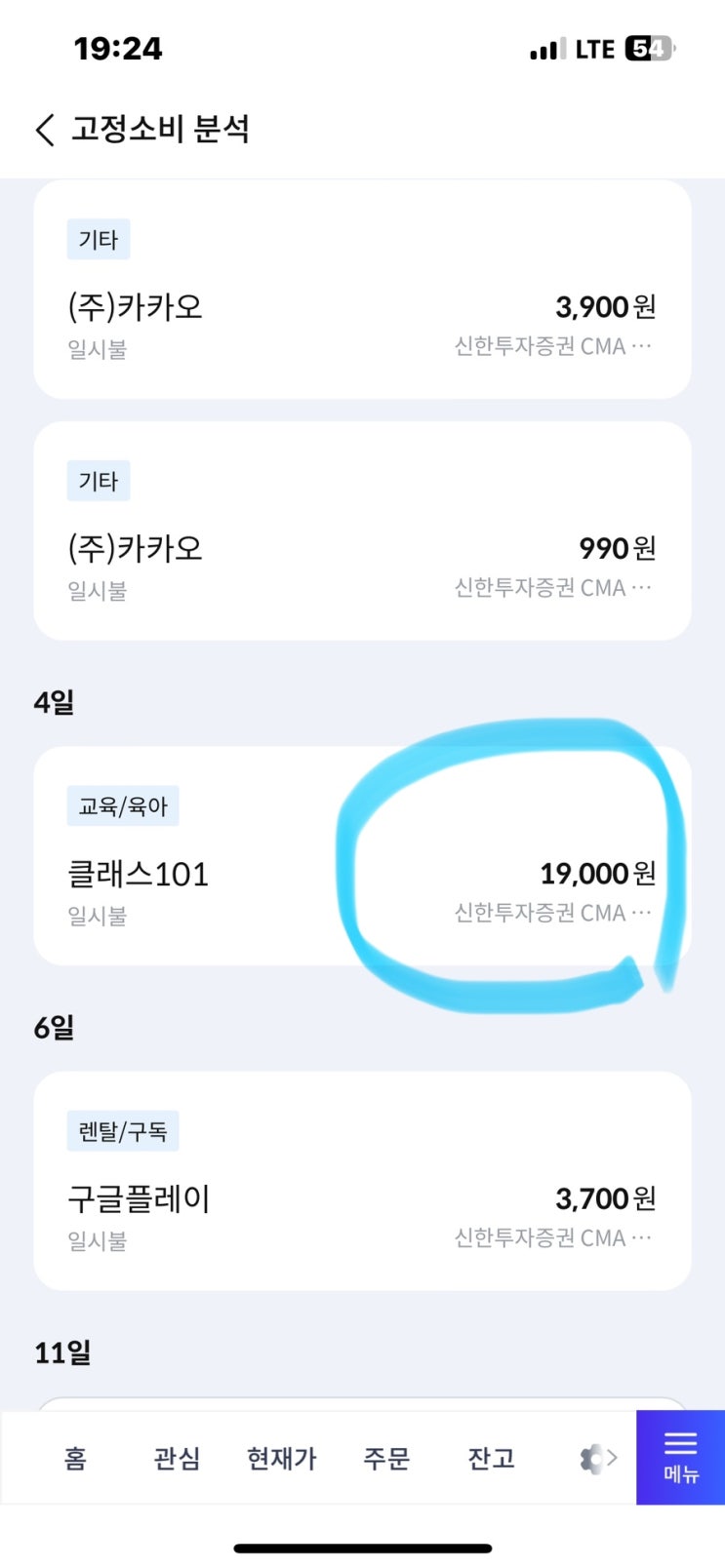Viewport: 725px width, 1568px height.
Task: Tap the 렌탈/구독 category tag
Action: click(x=123, y=1131)
